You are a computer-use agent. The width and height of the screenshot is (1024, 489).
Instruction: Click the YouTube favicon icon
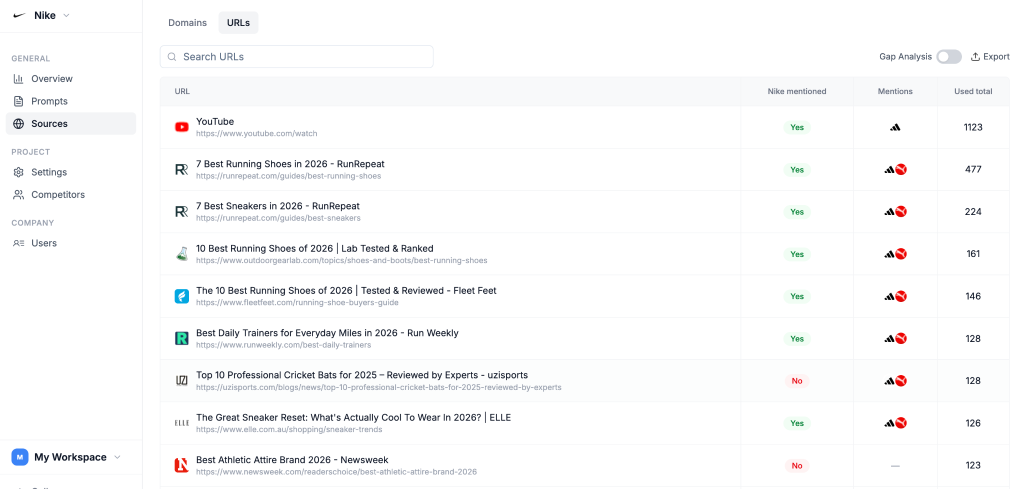point(182,127)
